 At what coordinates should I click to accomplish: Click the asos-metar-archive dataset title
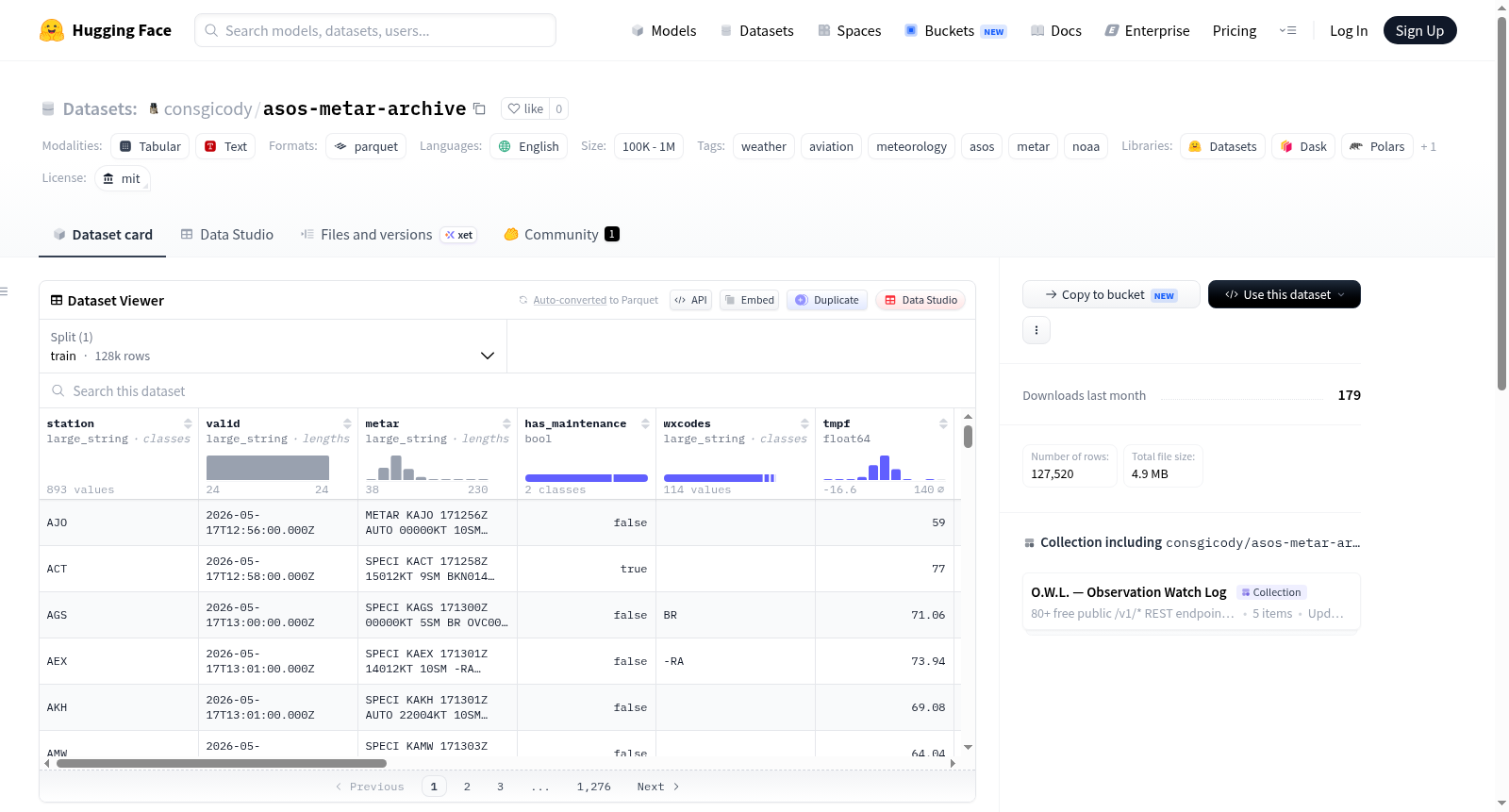[364, 108]
